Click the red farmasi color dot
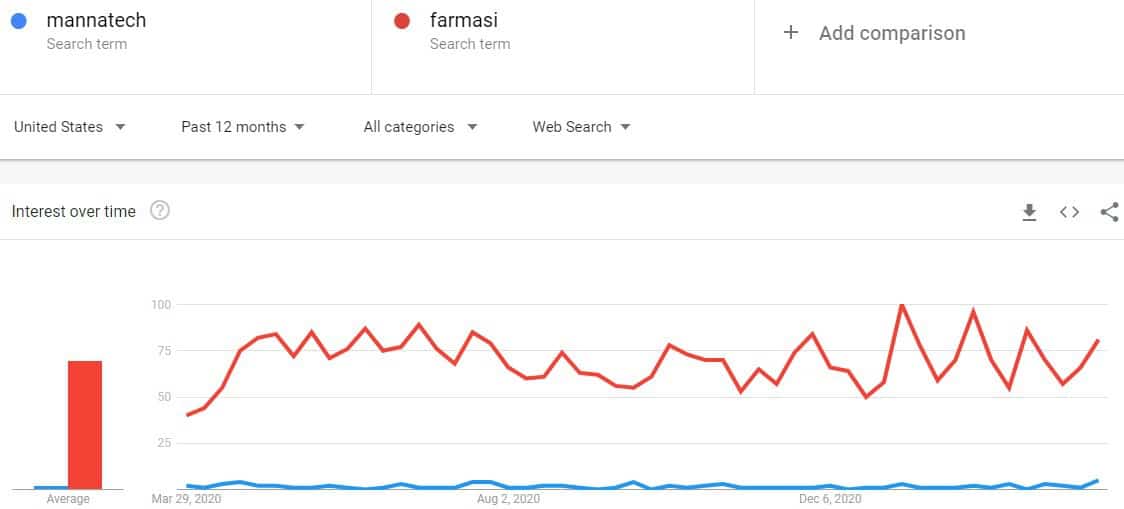This screenshot has height=509, width=1124. click(402, 21)
